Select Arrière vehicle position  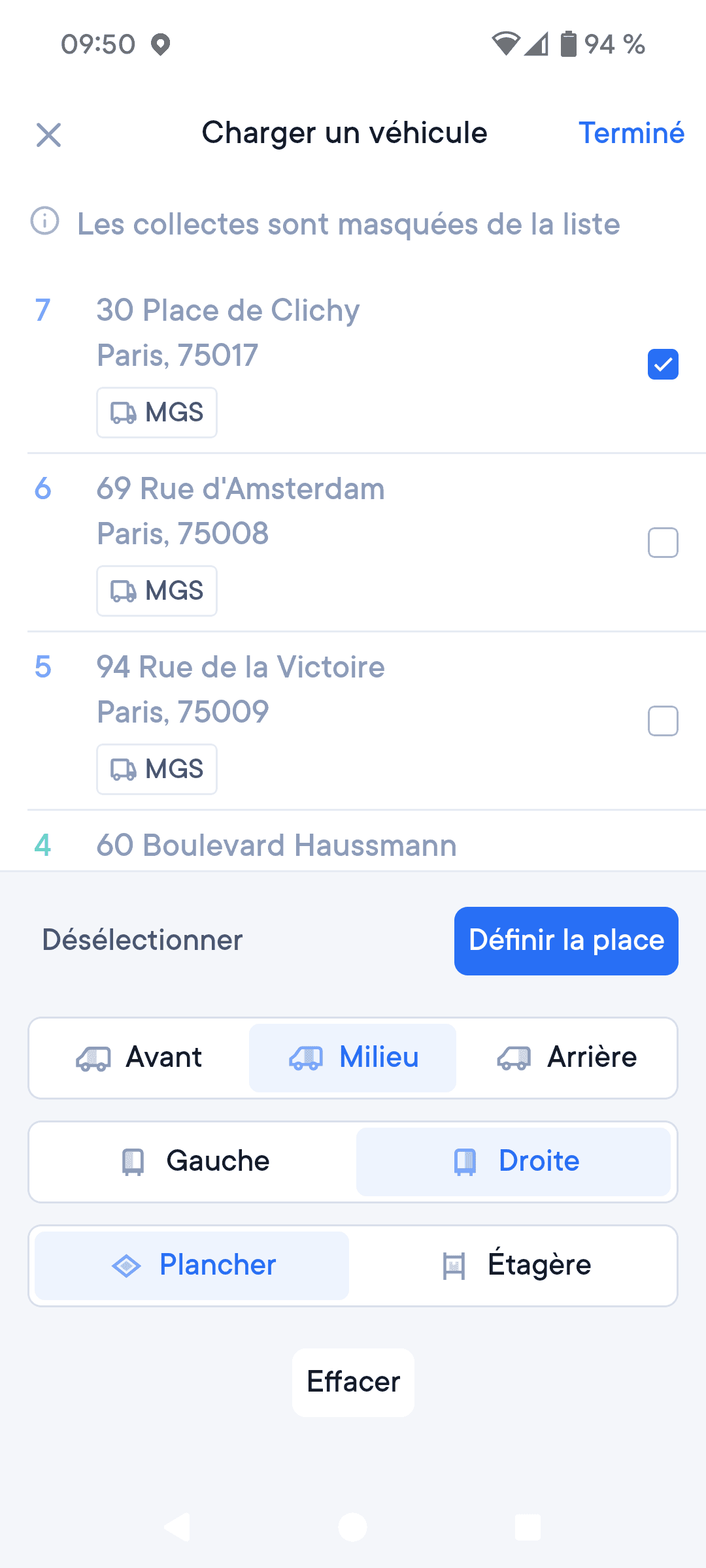point(567,1058)
